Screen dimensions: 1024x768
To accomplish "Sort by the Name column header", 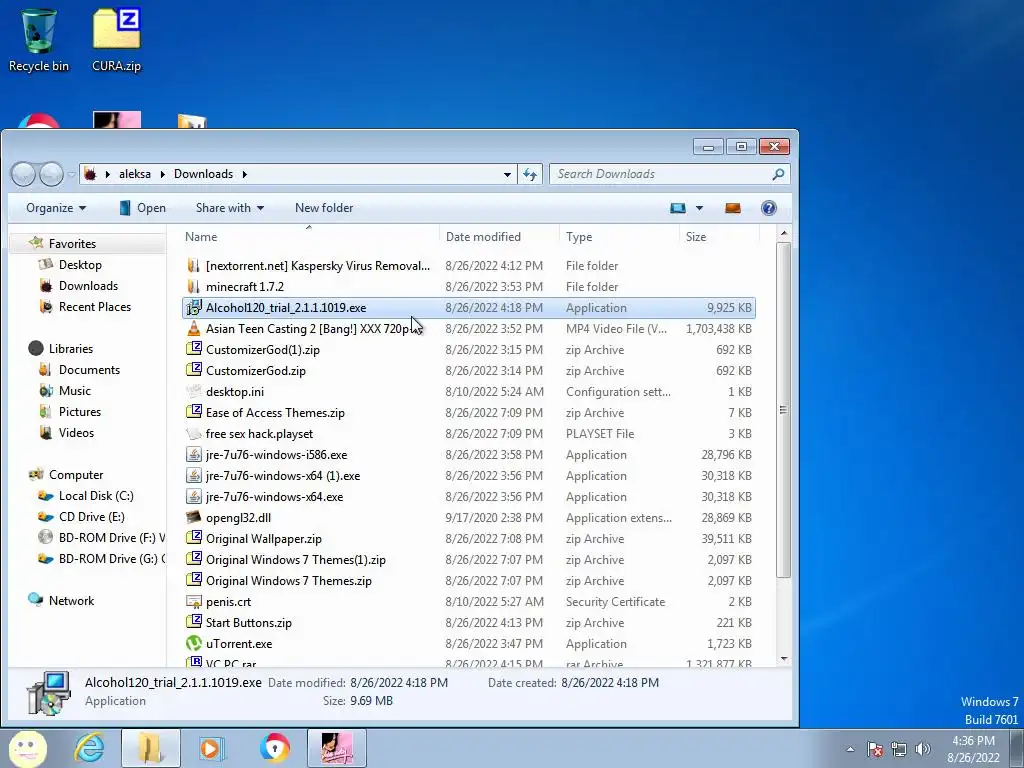I will pos(309,236).
